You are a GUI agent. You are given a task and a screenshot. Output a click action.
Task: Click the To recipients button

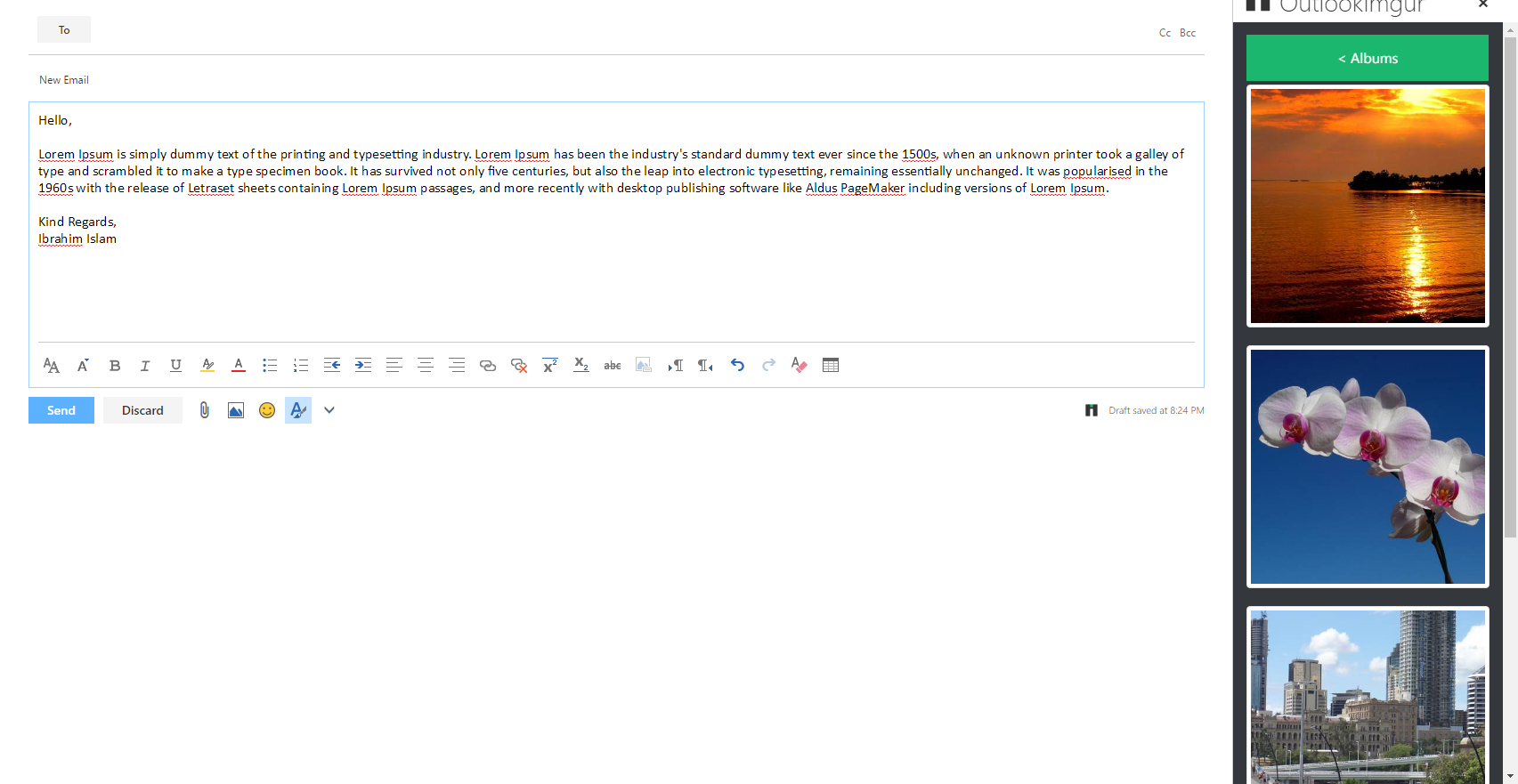(x=64, y=29)
